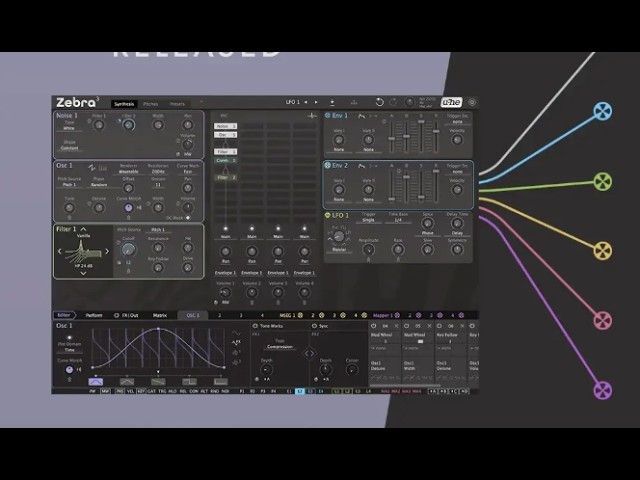
Task: Click the undo arrow icon in Zebra header
Action: point(379,102)
